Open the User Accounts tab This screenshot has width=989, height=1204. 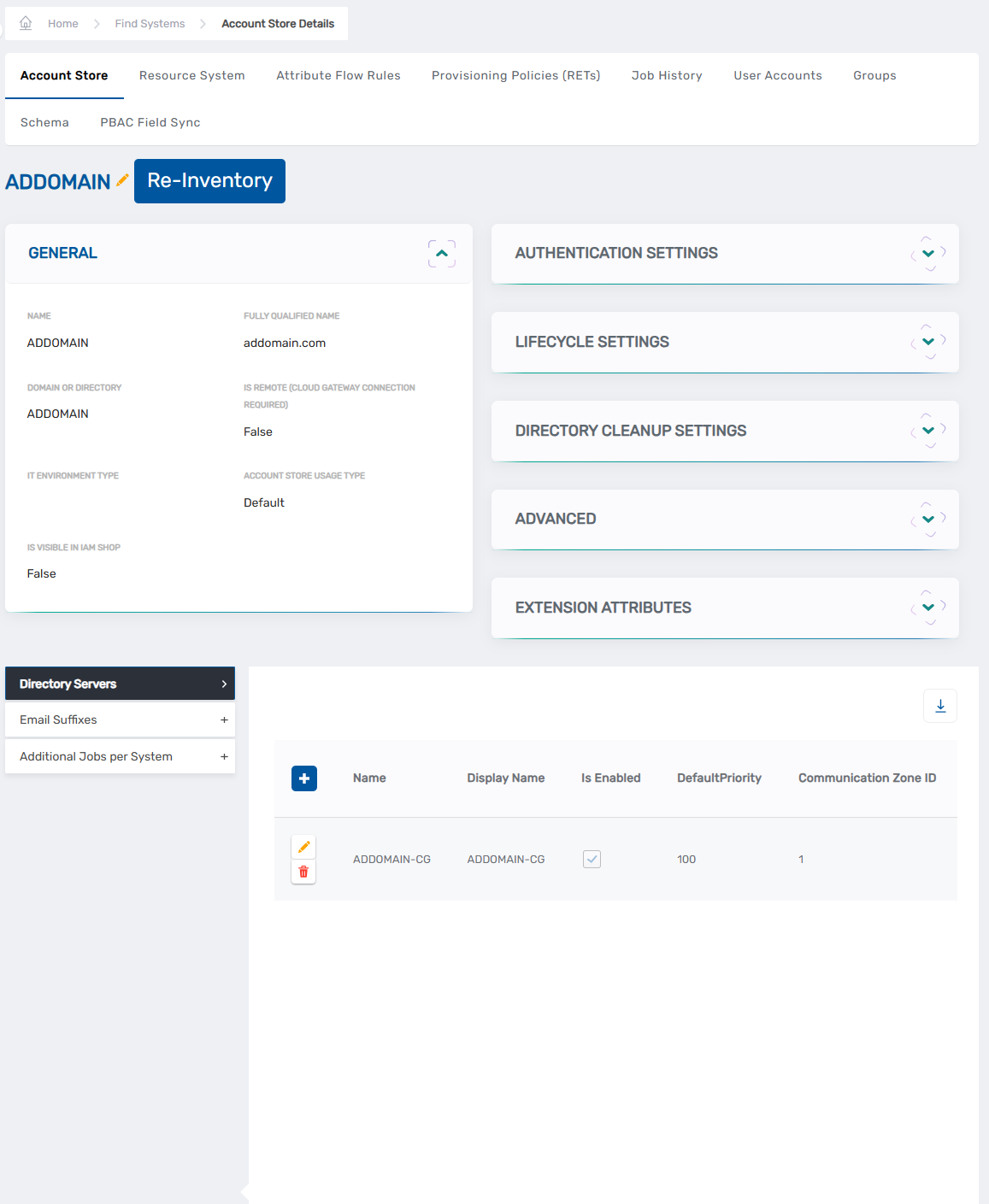tap(778, 75)
